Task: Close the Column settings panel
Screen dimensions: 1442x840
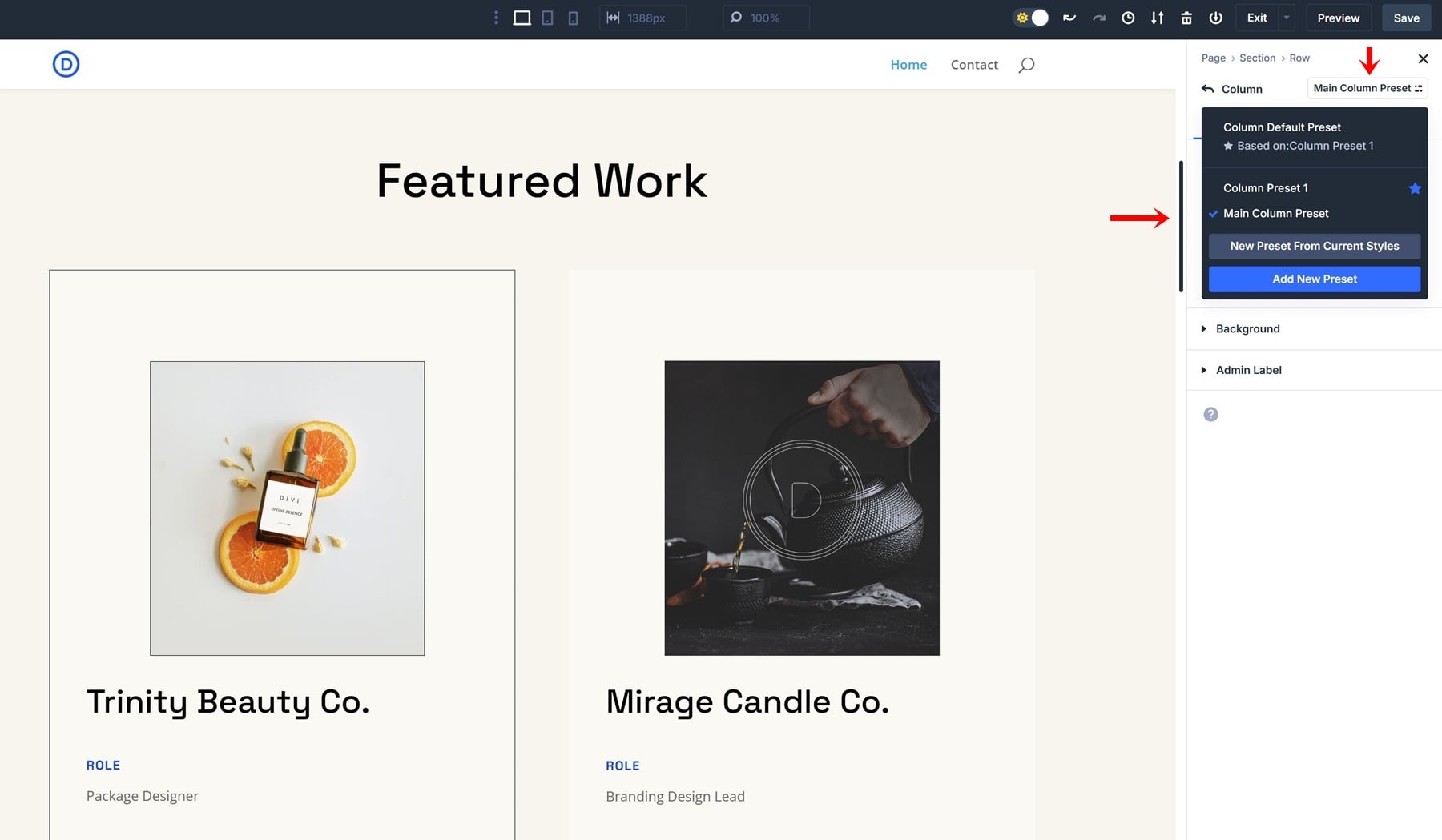Action: pyautogui.click(x=1423, y=58)
